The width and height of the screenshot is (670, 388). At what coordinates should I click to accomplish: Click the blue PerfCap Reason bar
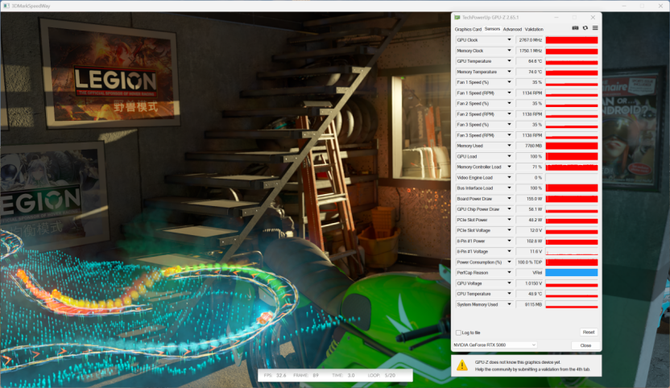(572, 273)
